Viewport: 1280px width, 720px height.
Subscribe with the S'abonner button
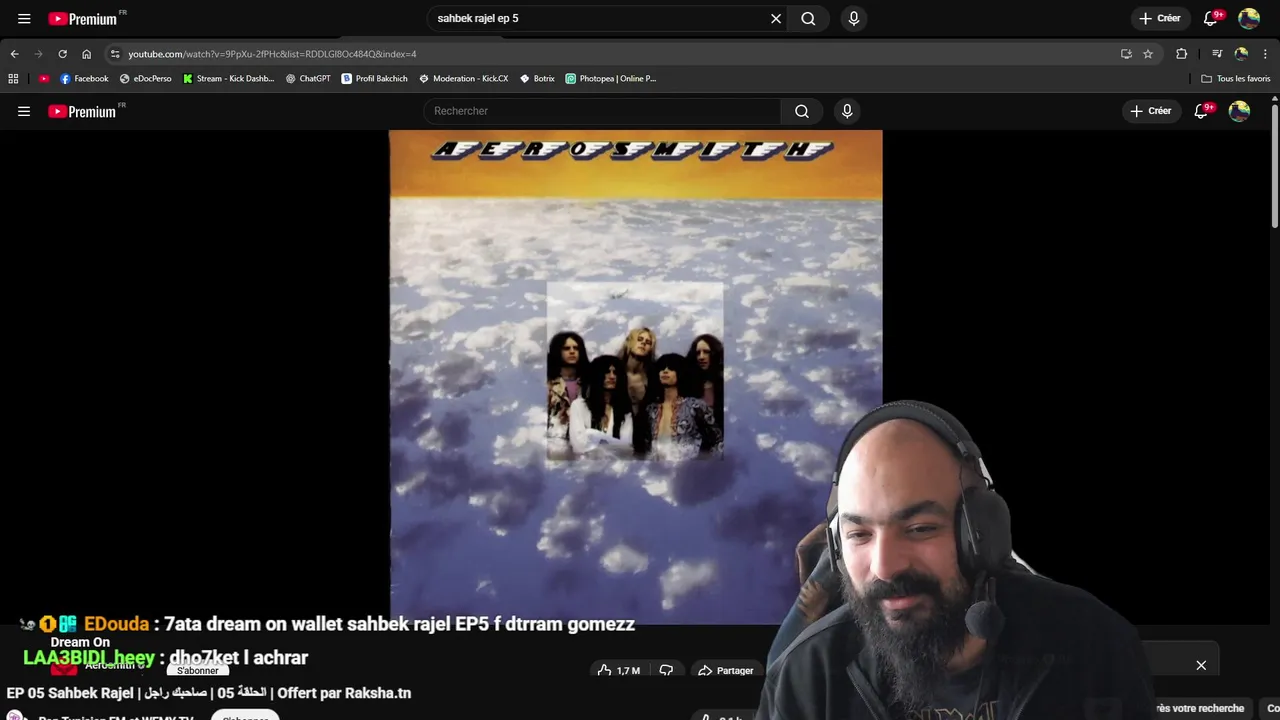pyautogui.click(x=198, y=670)
